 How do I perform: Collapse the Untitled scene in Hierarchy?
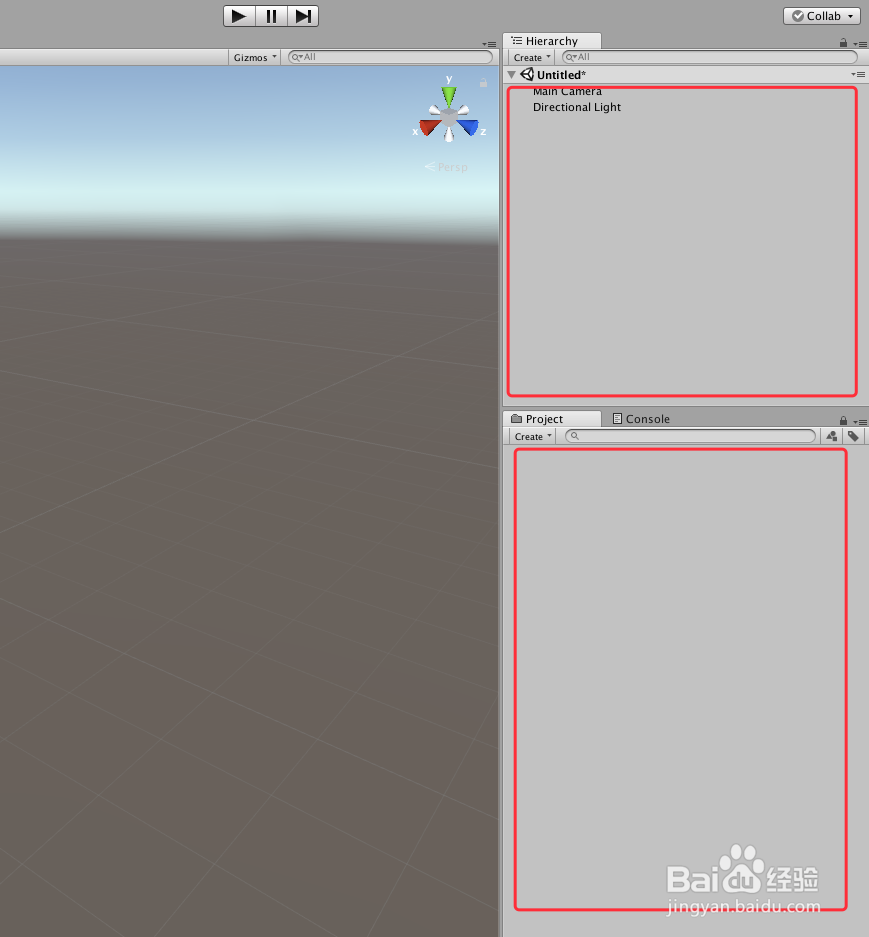click(x=511, y=74)
